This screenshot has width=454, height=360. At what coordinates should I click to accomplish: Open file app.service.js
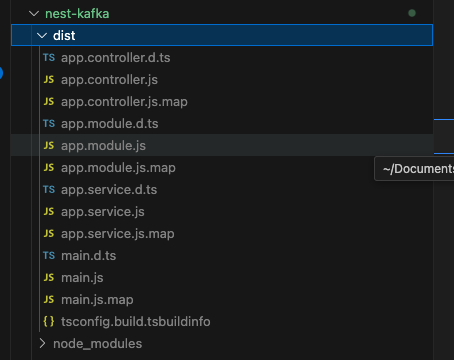click(103, 212)
